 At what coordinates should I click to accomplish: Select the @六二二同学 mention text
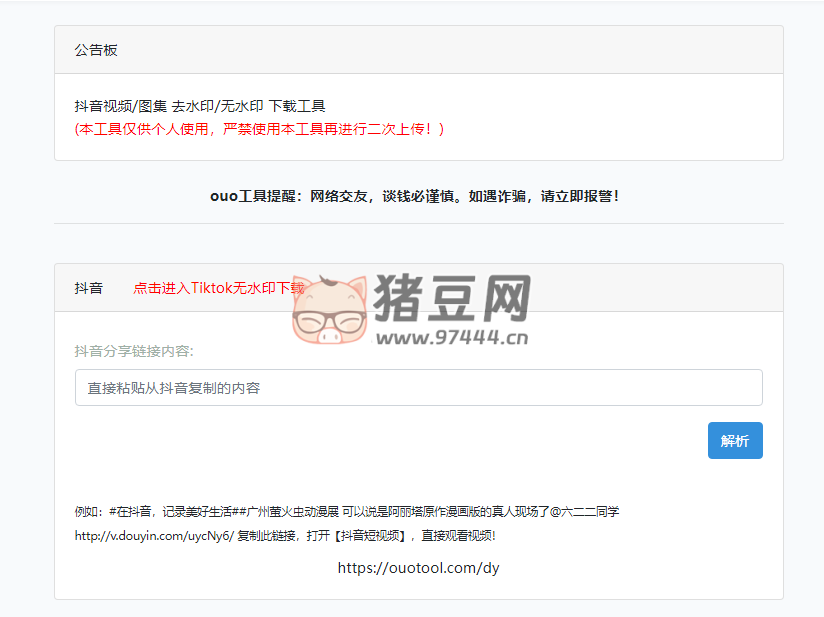(x=583, y=510)
